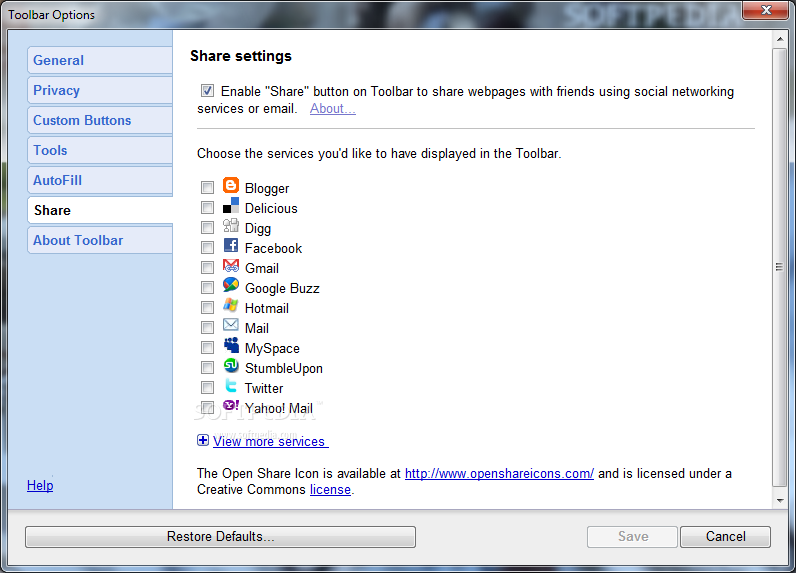This screenshot has height=573, width=796.
Task: Click the Mail envelope icon
Action: point(231,325)
